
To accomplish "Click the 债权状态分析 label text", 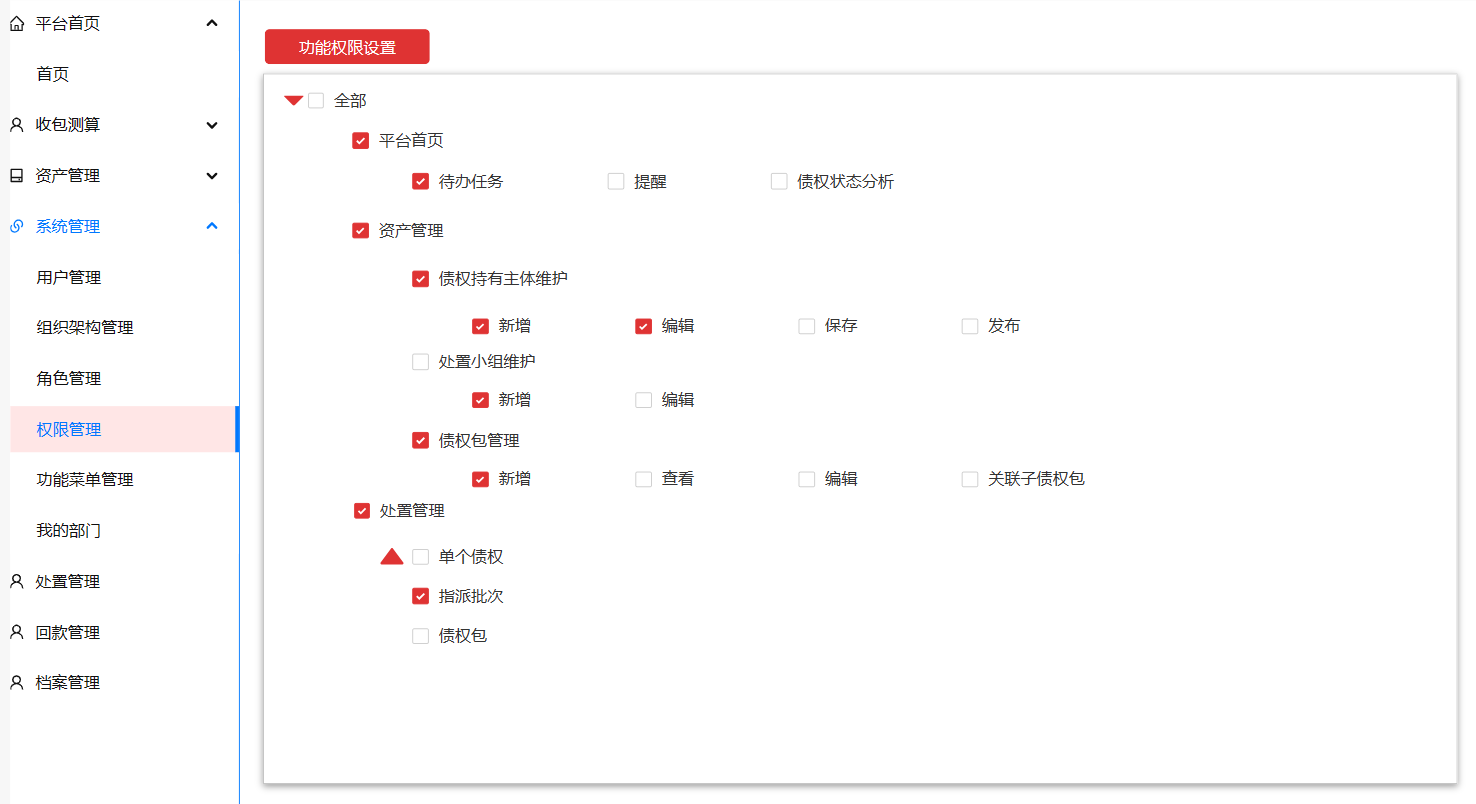I will pos(846,182).
